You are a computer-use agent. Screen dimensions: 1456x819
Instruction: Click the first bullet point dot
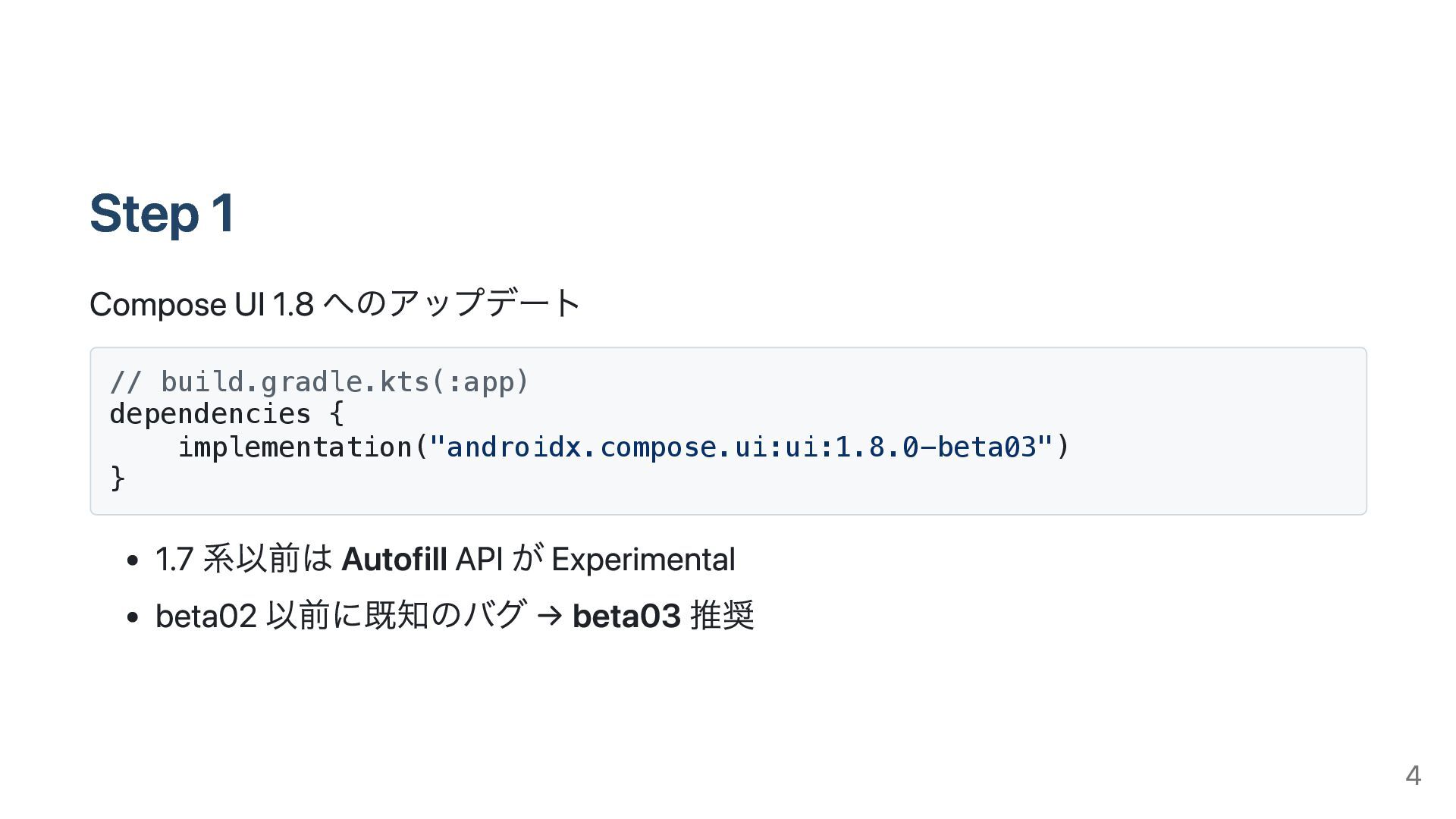tap(133, 560)
